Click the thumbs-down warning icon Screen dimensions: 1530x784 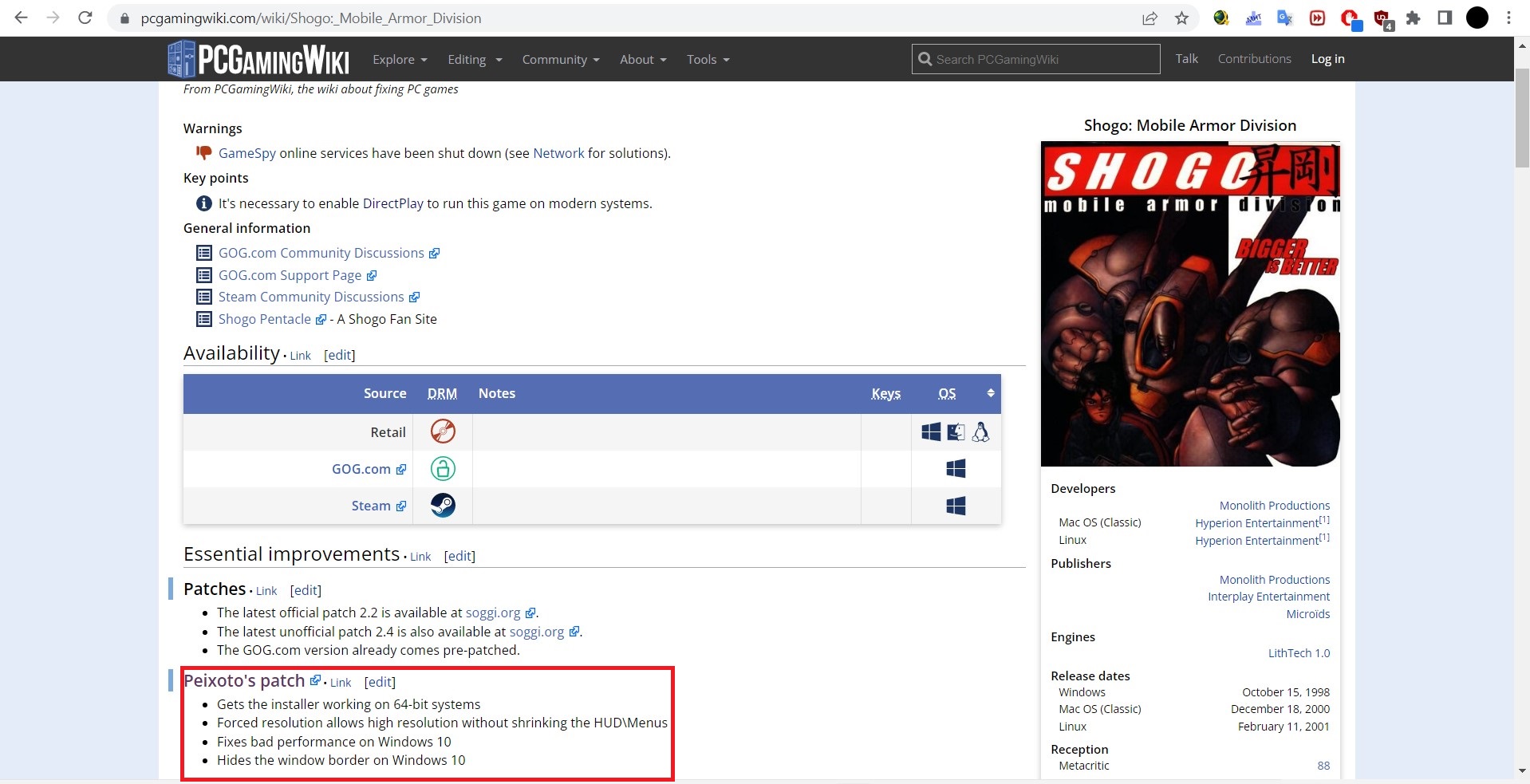click(204, 152)
